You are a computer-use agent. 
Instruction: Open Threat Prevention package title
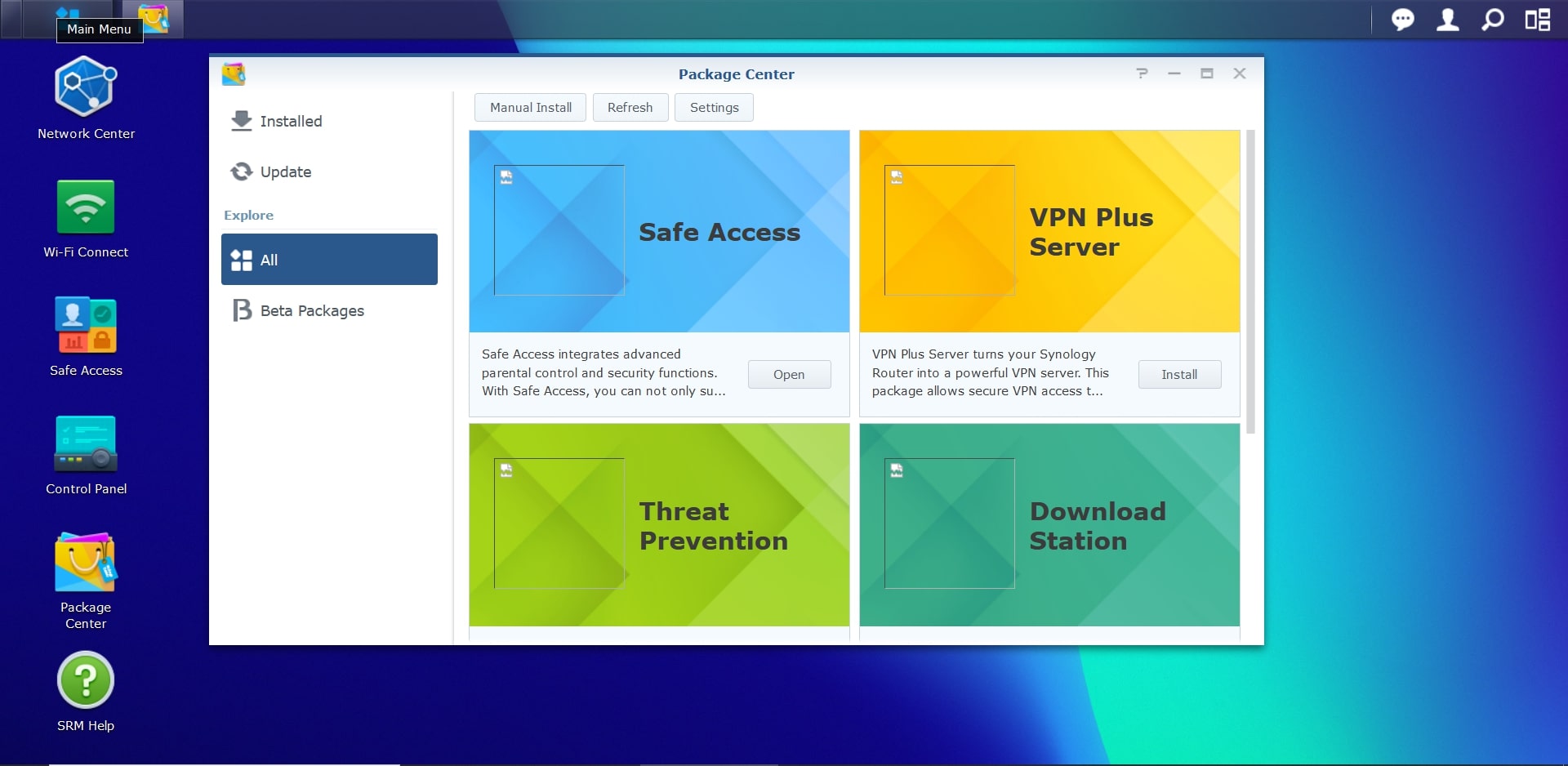tap(714, 526)
